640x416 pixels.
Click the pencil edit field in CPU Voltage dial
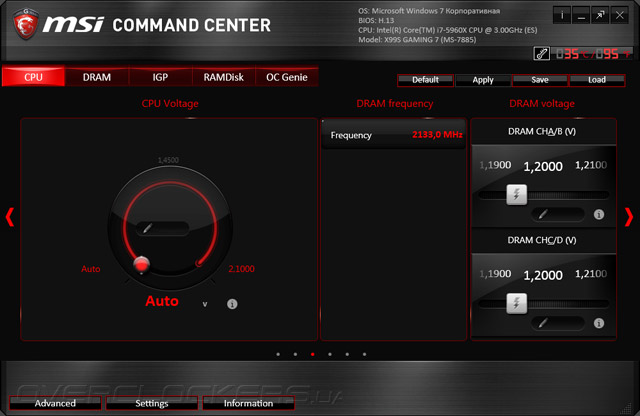pyautogui.click(x=162, y=228)
